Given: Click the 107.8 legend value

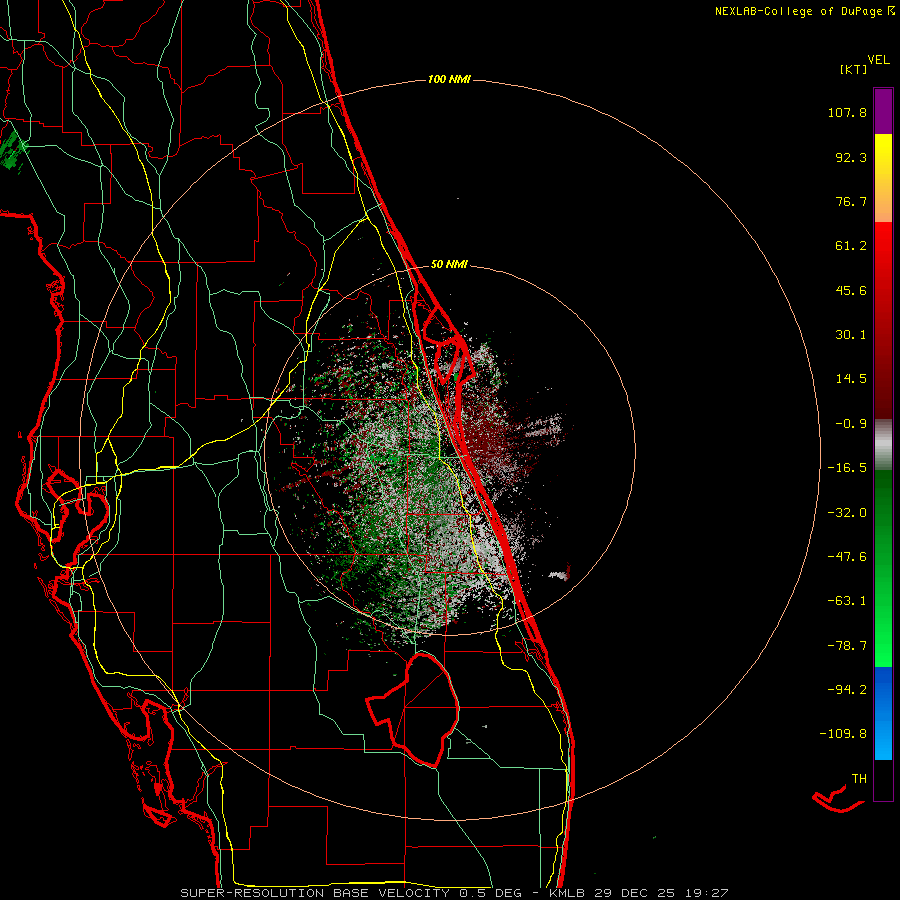Looking at the screenshot, I should tap(847, 112).
